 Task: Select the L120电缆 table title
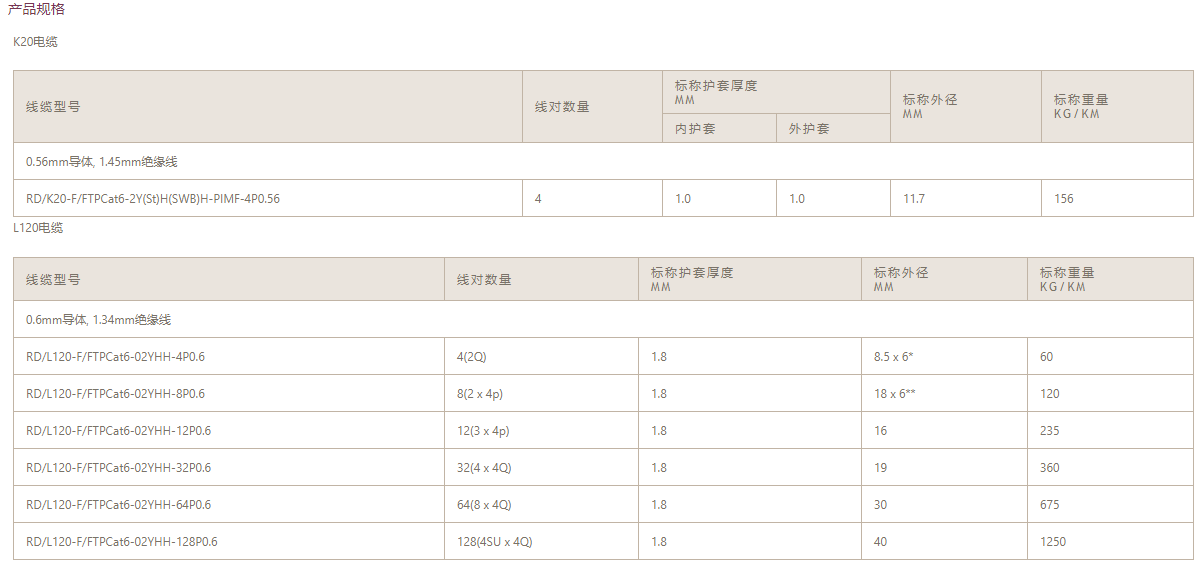click(39, 228)
